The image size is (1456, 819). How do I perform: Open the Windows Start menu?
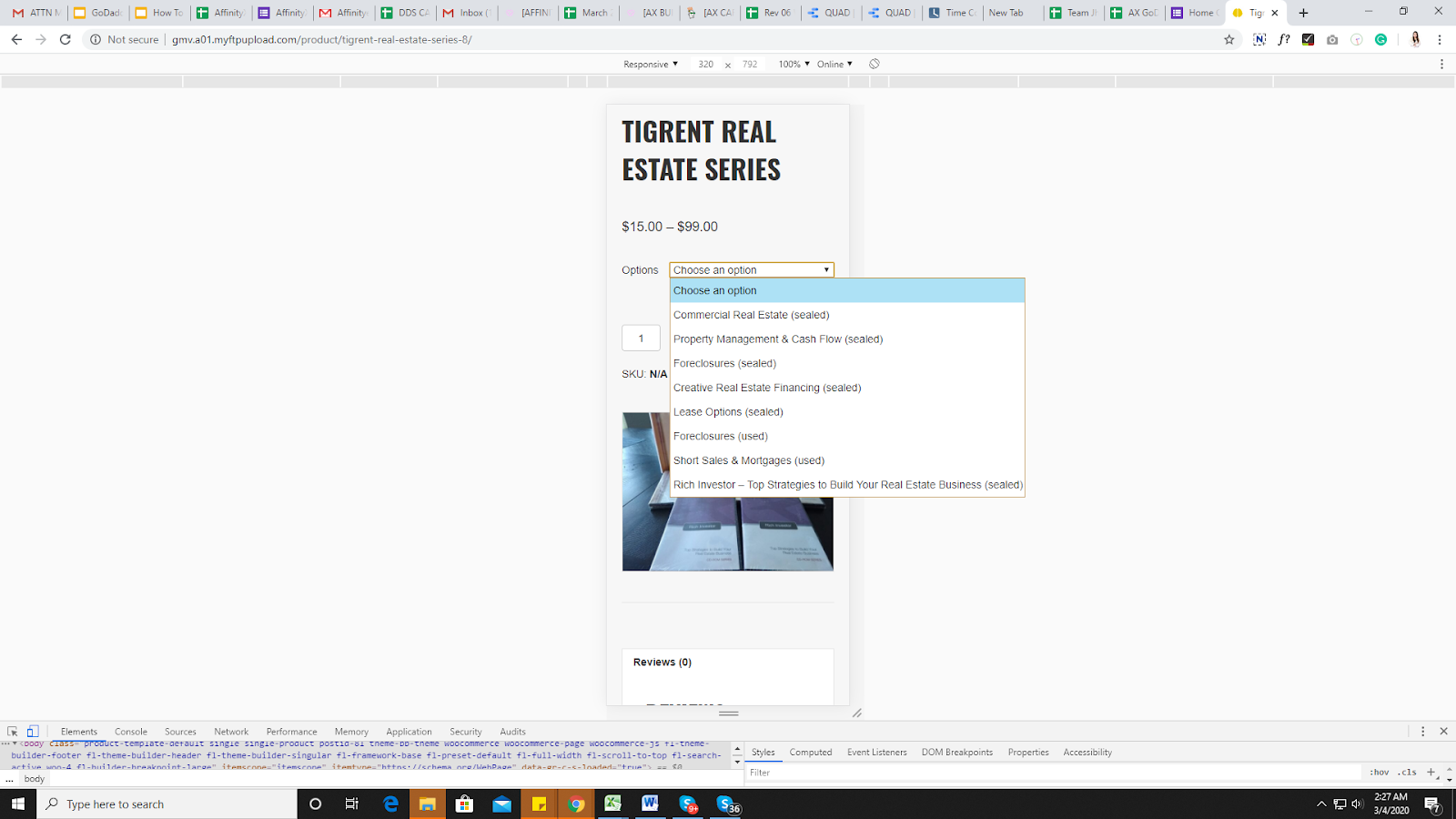pos(18,804)
